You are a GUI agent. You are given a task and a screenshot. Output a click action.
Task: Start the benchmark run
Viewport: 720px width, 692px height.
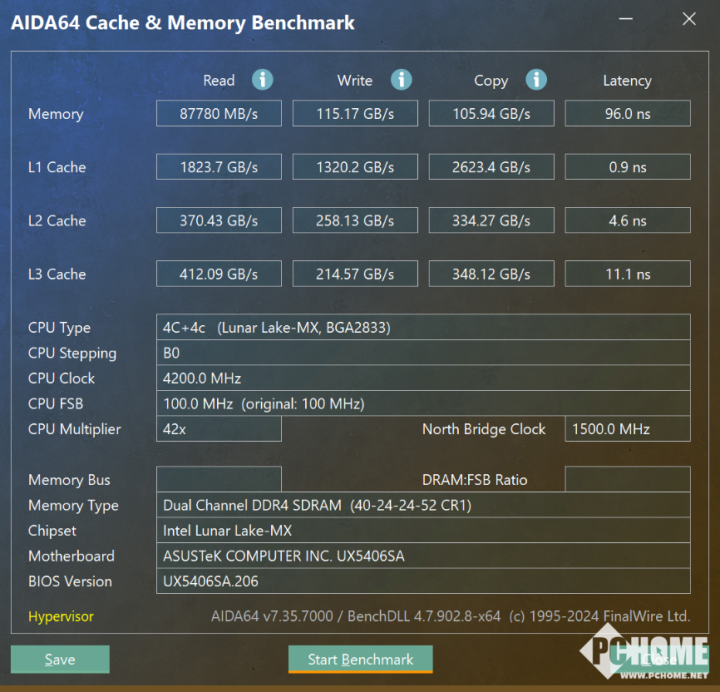(360, 659)
